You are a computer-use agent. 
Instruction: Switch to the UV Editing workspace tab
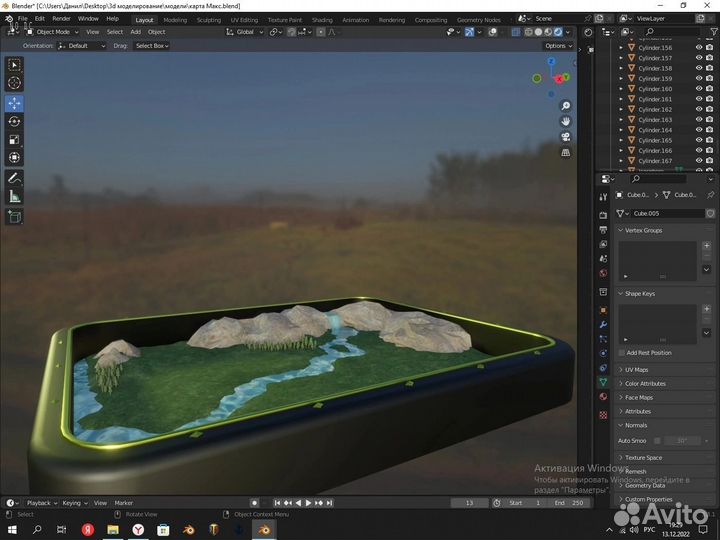(244, 20)
